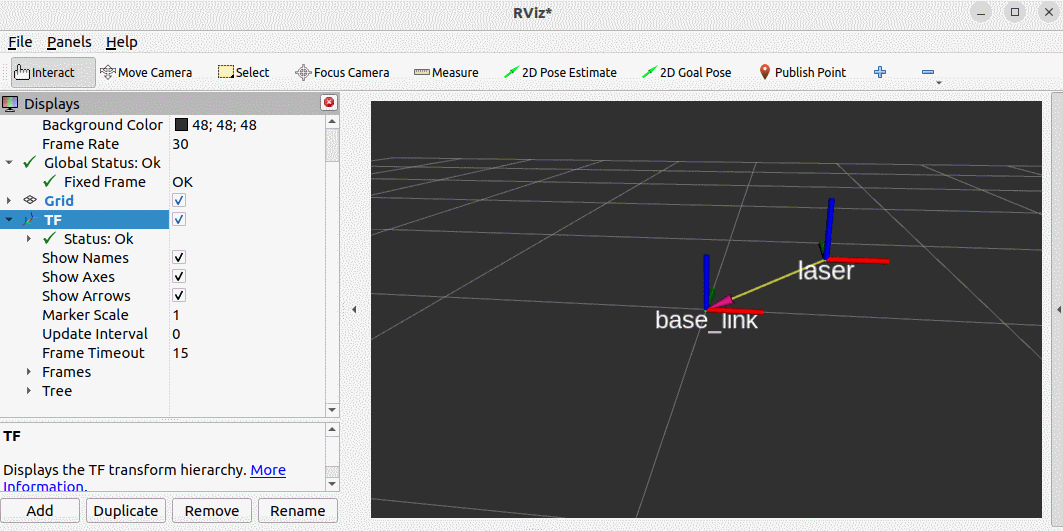
Task: Disable the Show Arrows checkbox
Action: click(x=179, y=296)
